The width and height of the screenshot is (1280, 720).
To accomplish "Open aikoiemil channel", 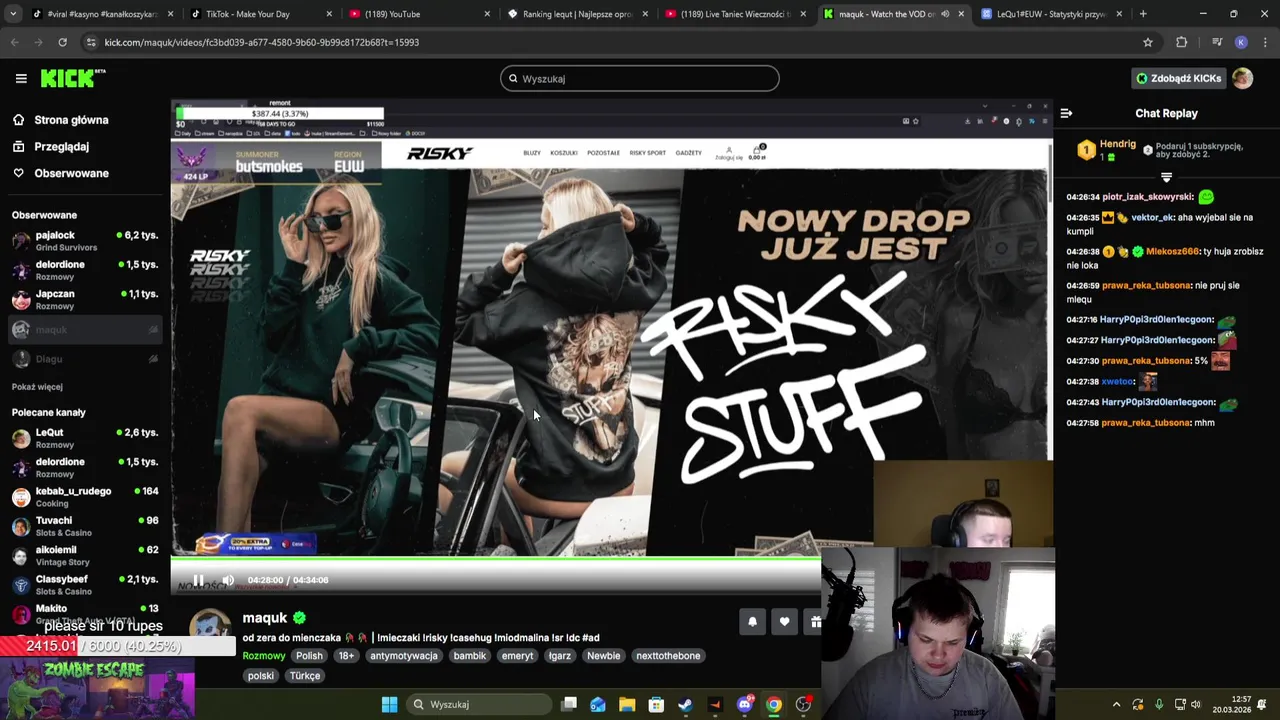I will point(85,555).
